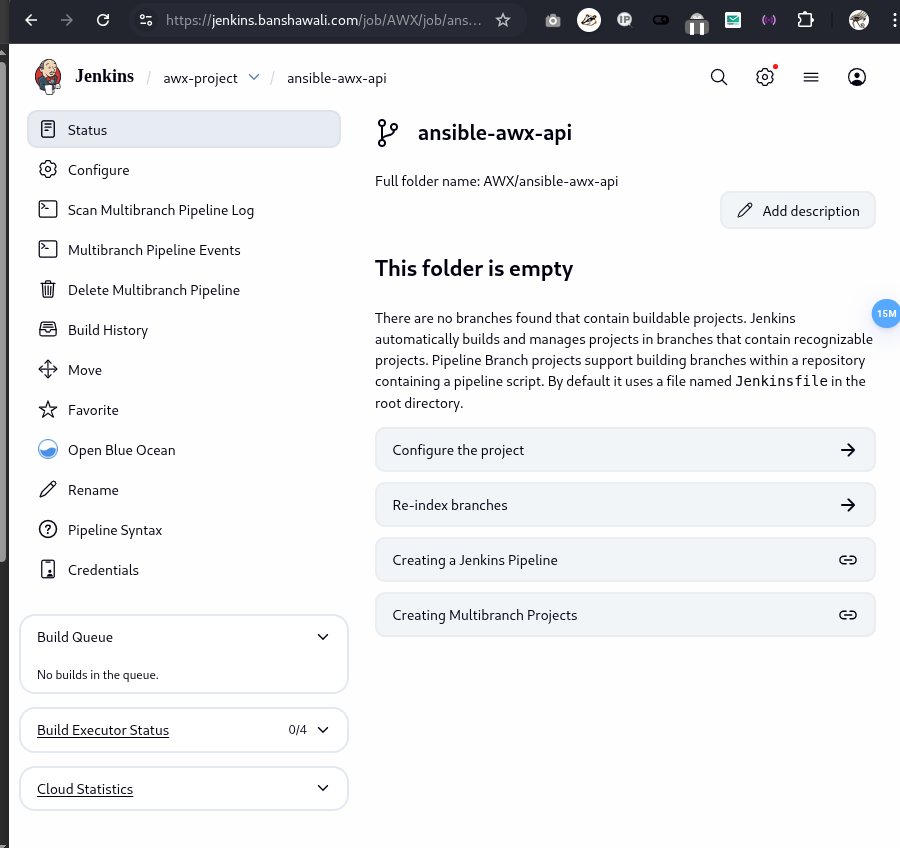Click Re-index branches
Screen dimensions: 900x848
[624, 505]
